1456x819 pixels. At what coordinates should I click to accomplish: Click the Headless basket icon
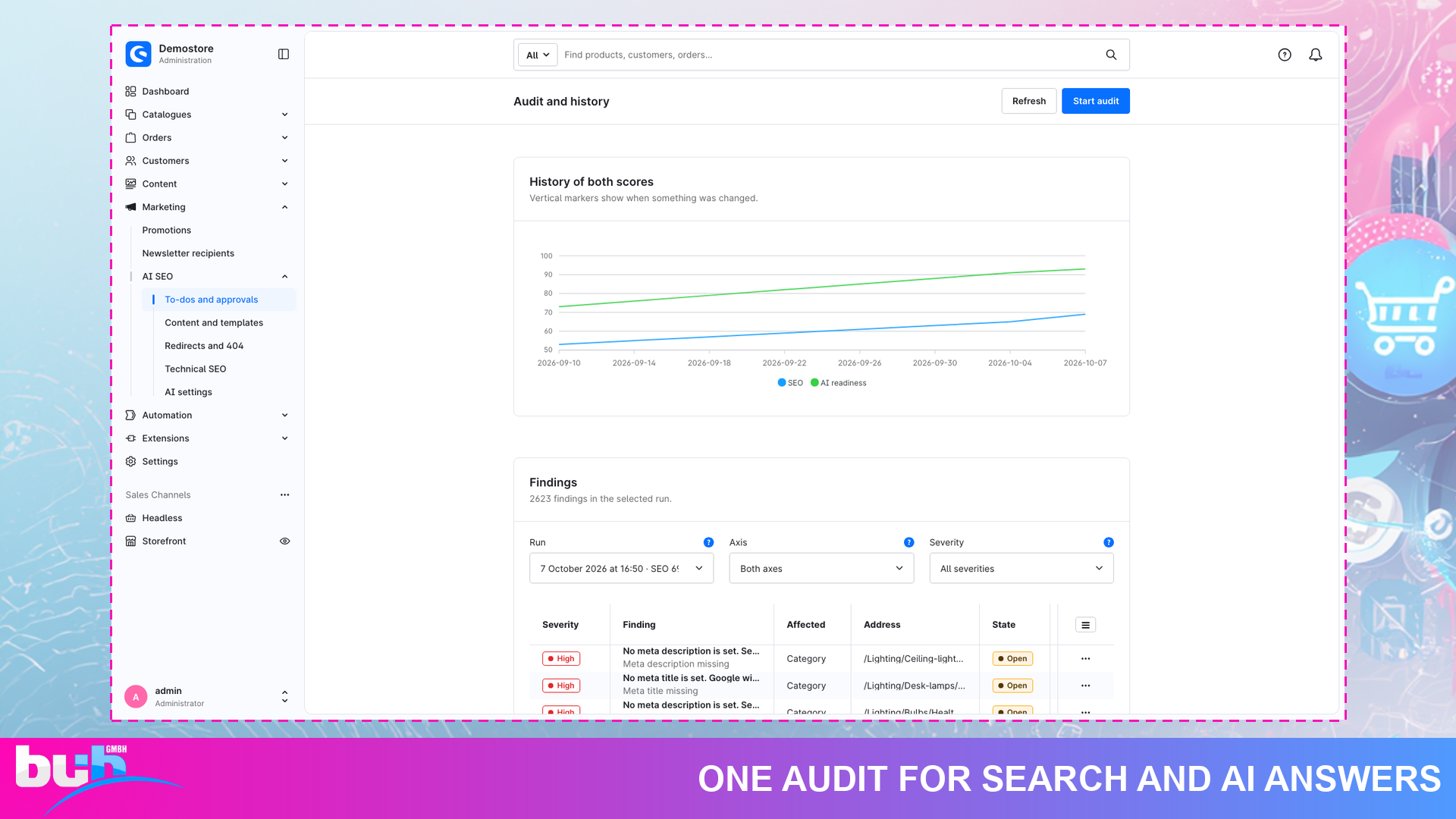pos(130,518)
